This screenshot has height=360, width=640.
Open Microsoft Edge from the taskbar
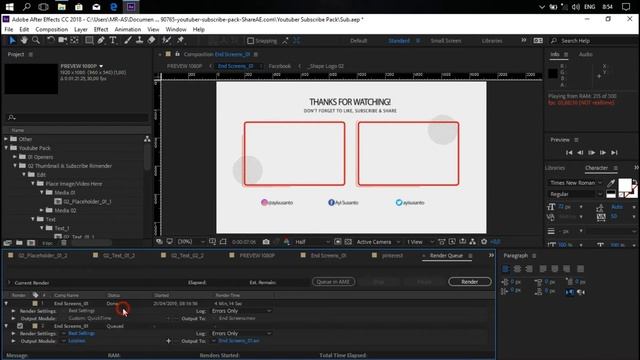[114, 7]
